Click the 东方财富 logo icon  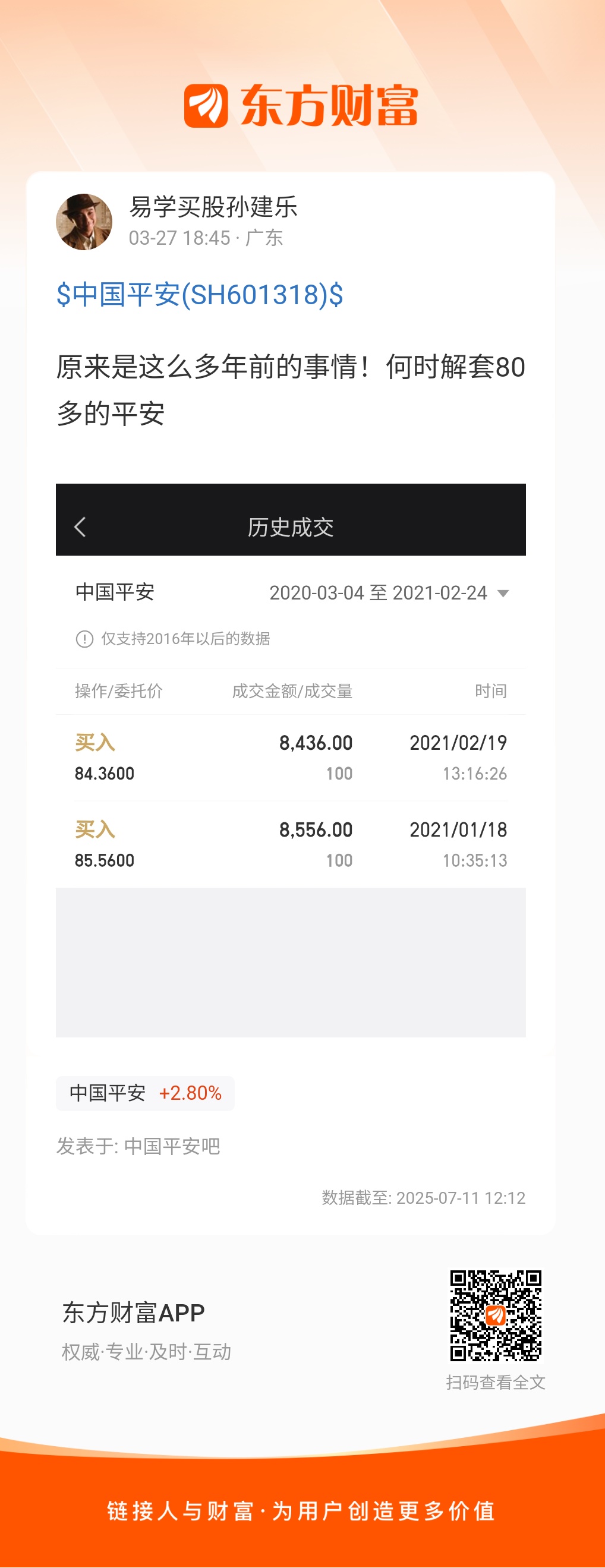(206, 106)
